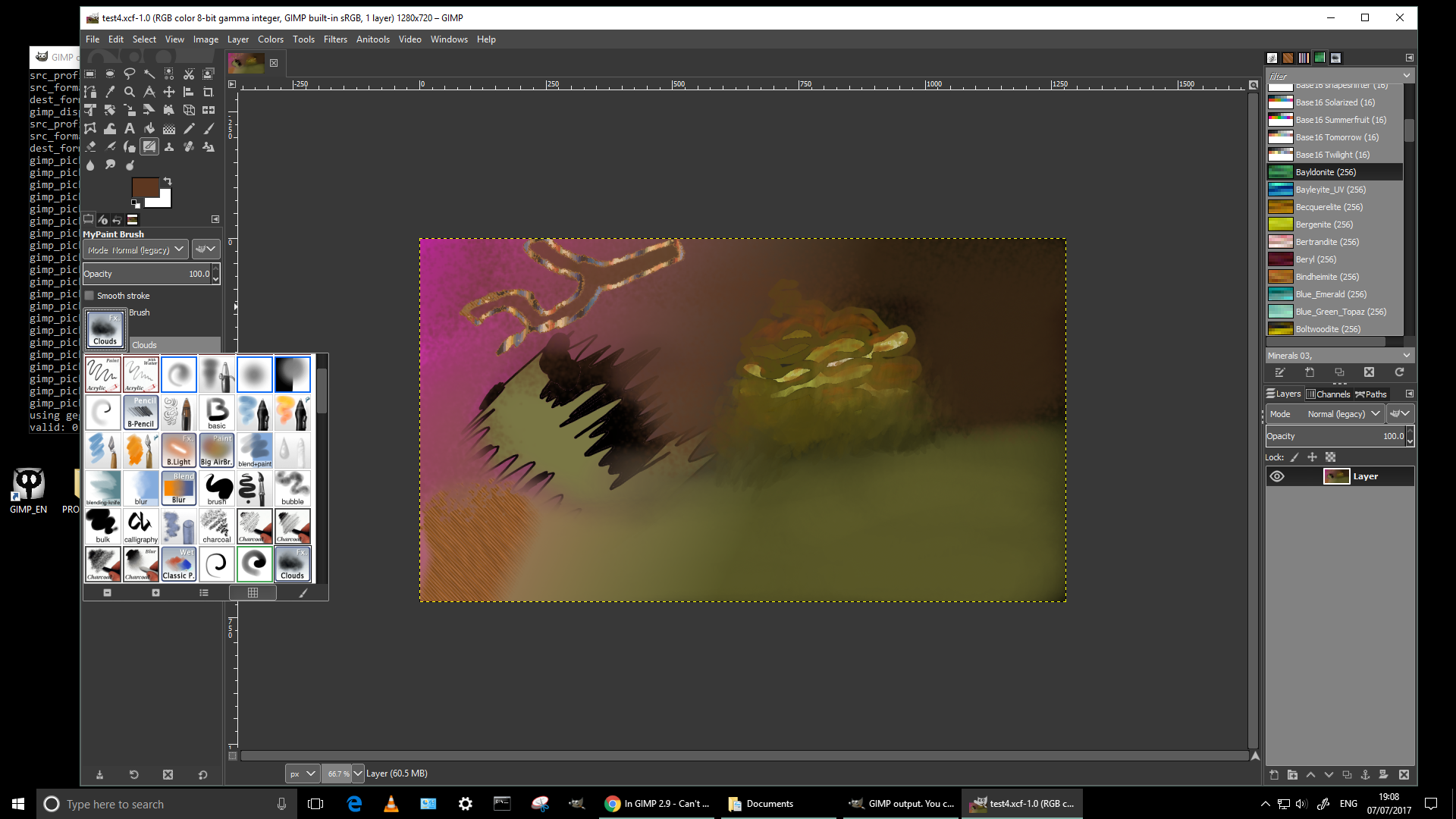Click the MyPaint Brush Opacity slider
Viewport: 1456px width, 819px height.
click(147, 274)
